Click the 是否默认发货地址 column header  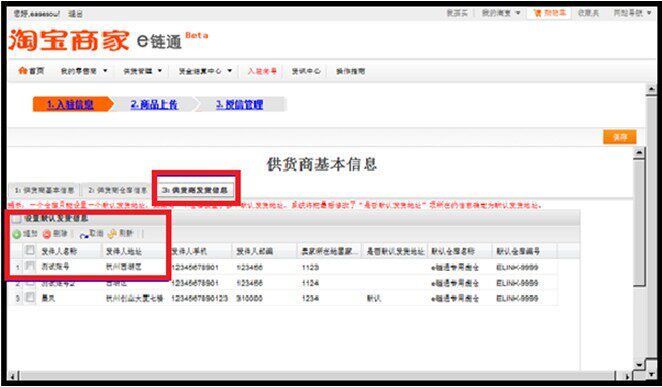pos(395,252)
